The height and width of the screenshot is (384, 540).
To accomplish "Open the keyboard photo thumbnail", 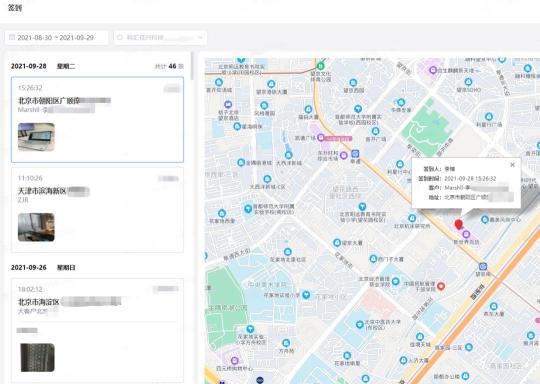I will (38, 357).
